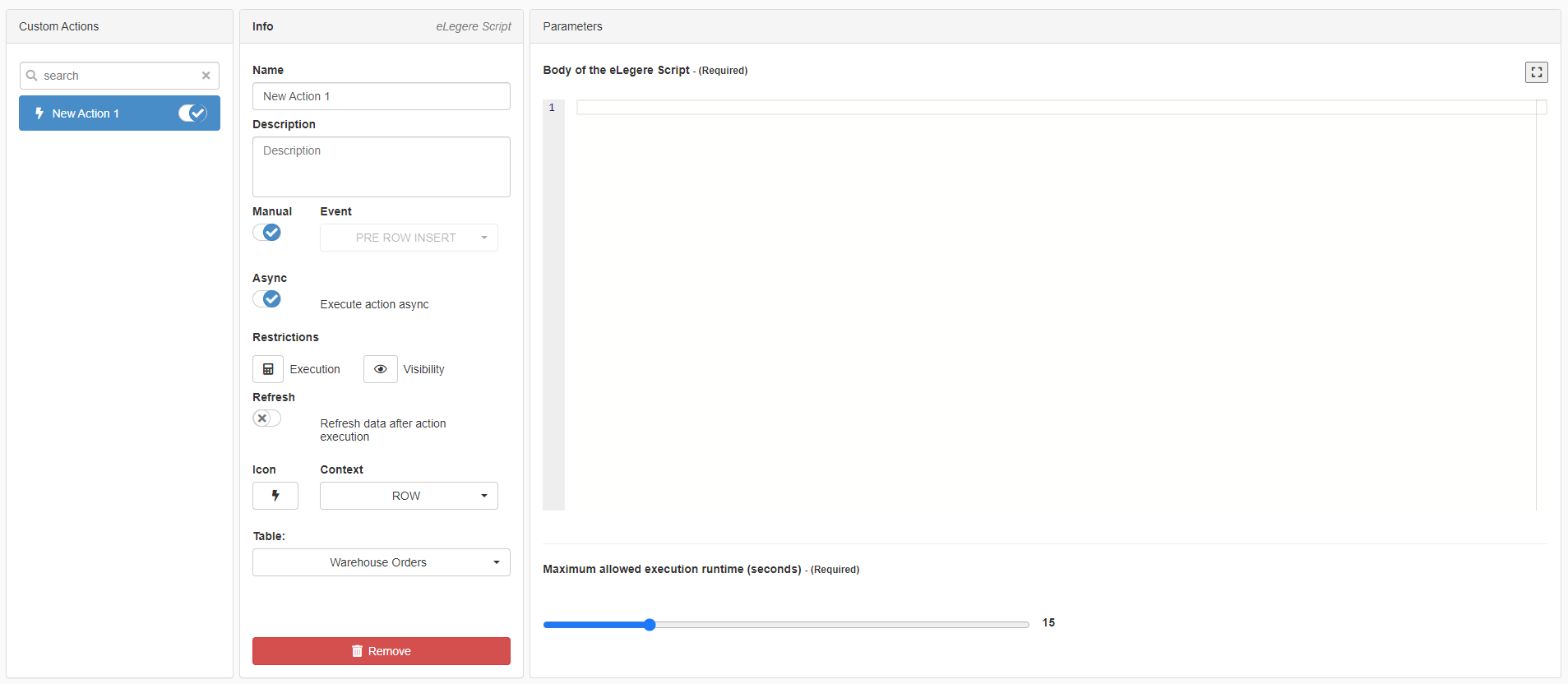Click the trash icon on Remove button

[357, 651]
